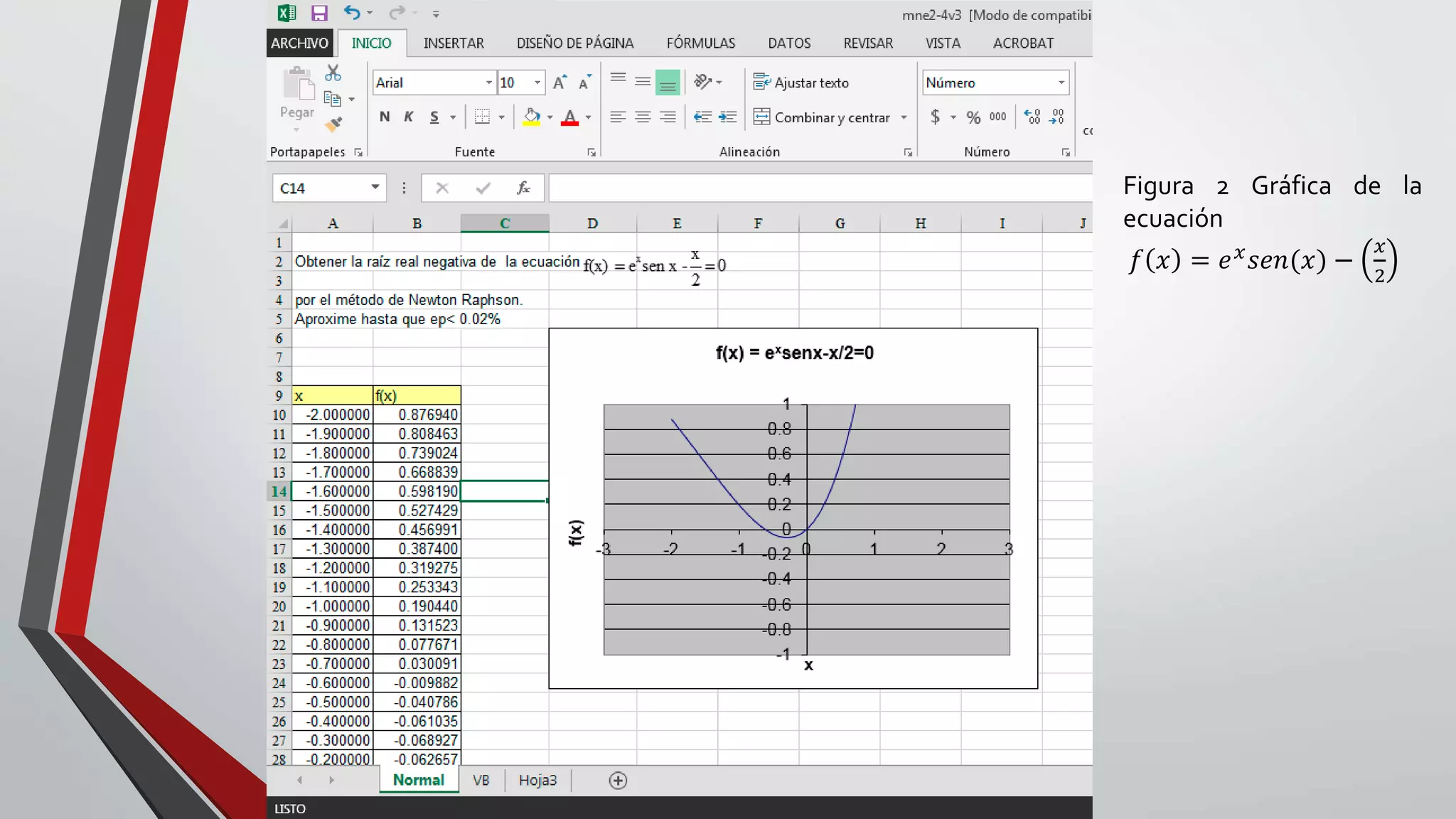Viewport: 1456px width, 819px height.
Task: Click the new sheet plus icon
Action: click(x=618, y=781)
